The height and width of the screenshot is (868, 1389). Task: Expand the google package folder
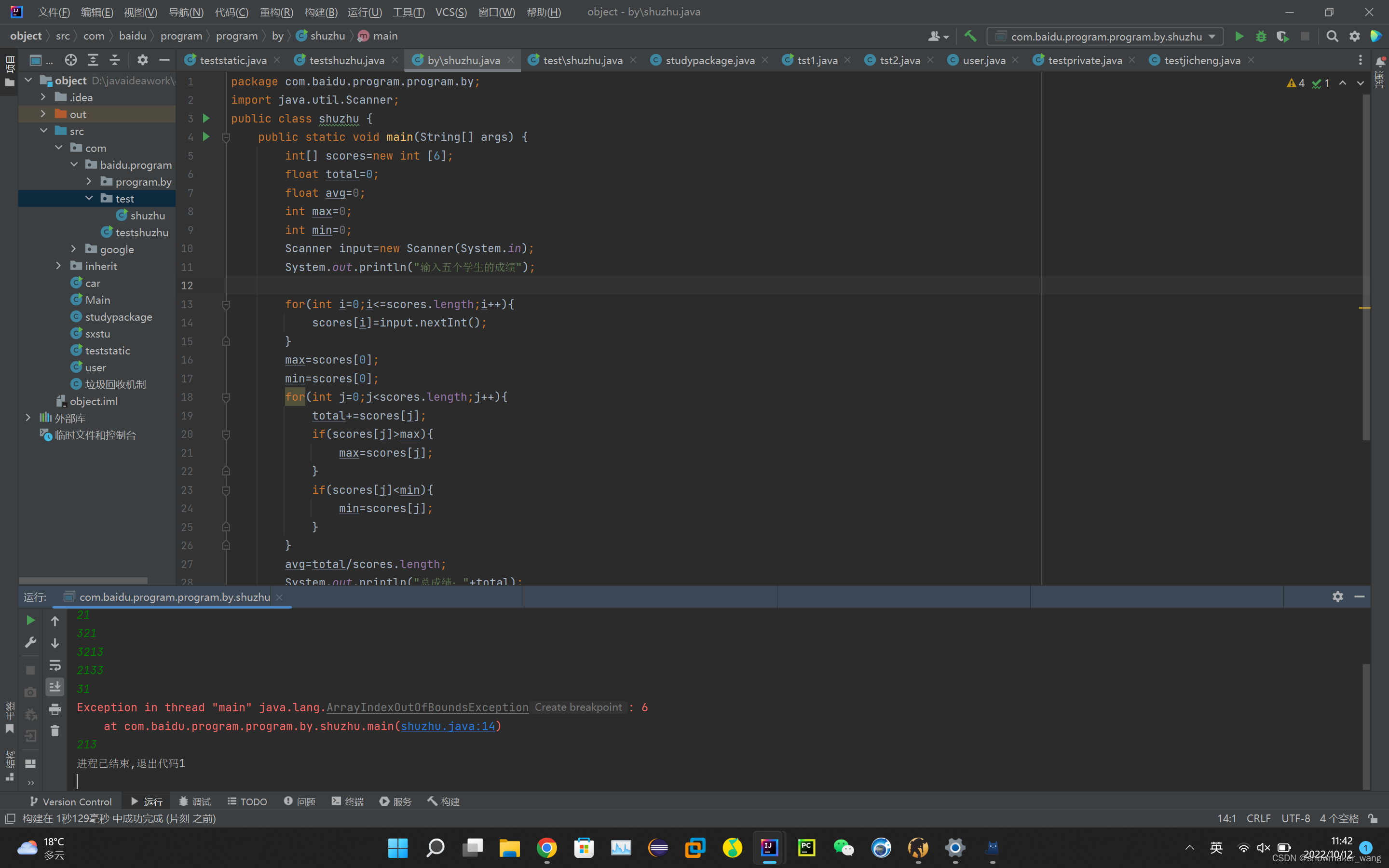(73, 249)
